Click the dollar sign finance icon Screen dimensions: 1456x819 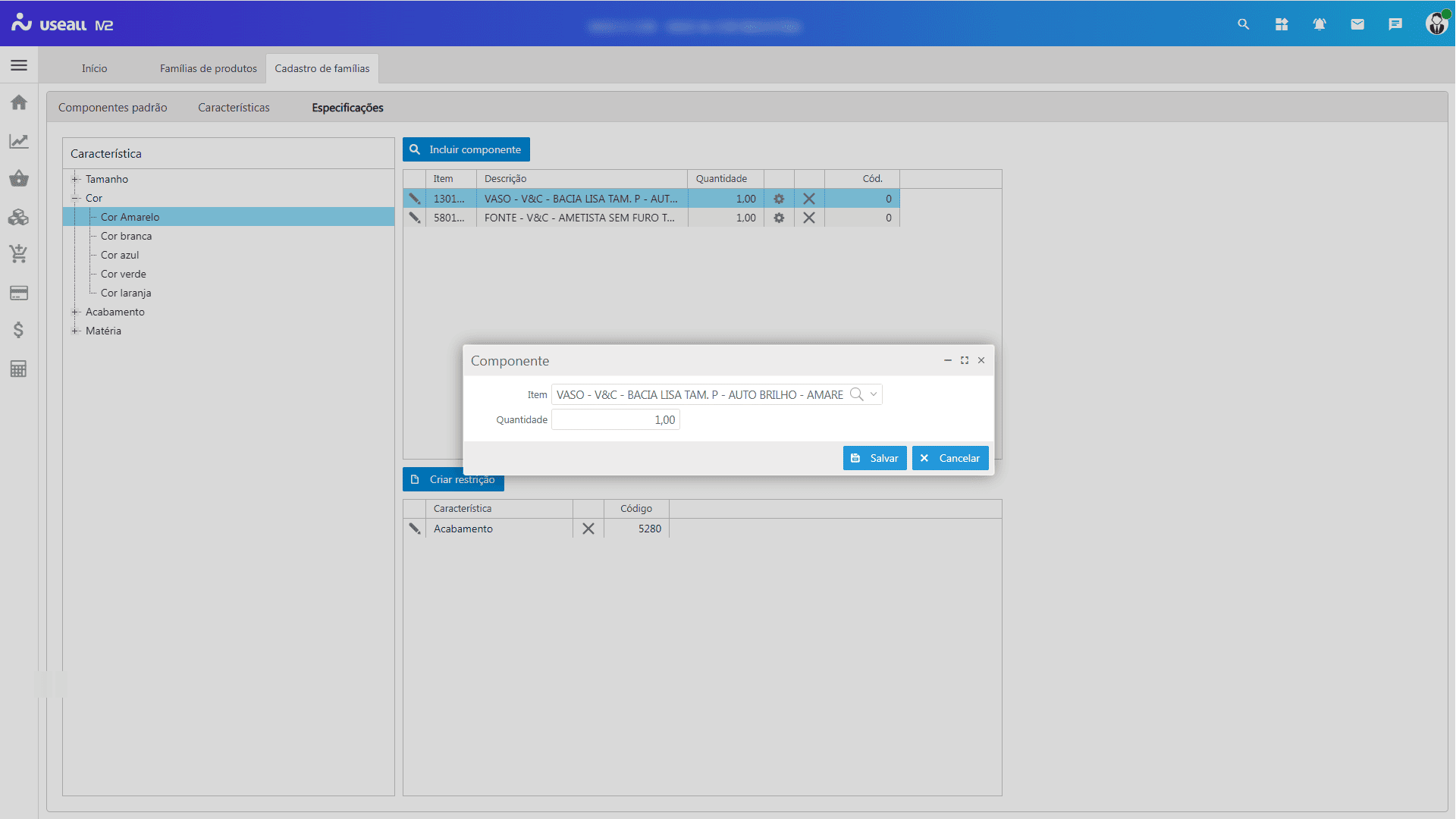click(x=19, y=330)
